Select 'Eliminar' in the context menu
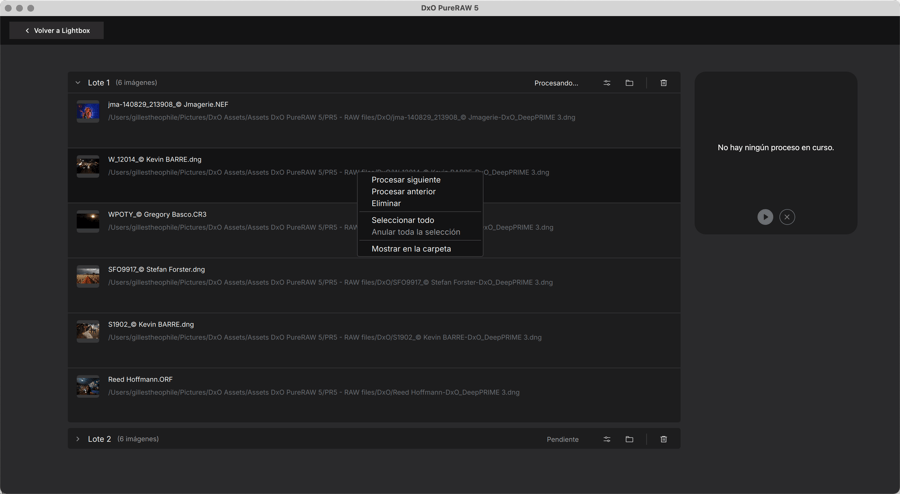This screenshot has height=494, width=900. point(386,203)
